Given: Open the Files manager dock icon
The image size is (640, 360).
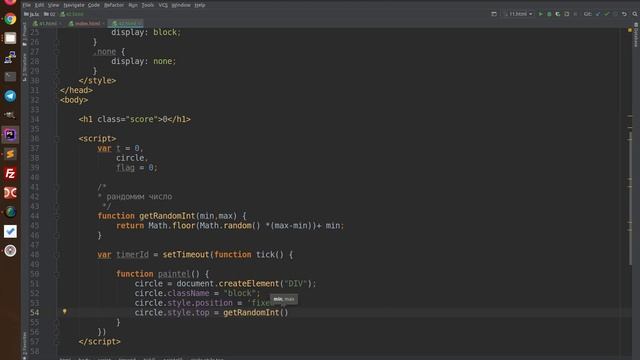Looking at the screenshot, I should pyautogui.click(x=10, y=38).
